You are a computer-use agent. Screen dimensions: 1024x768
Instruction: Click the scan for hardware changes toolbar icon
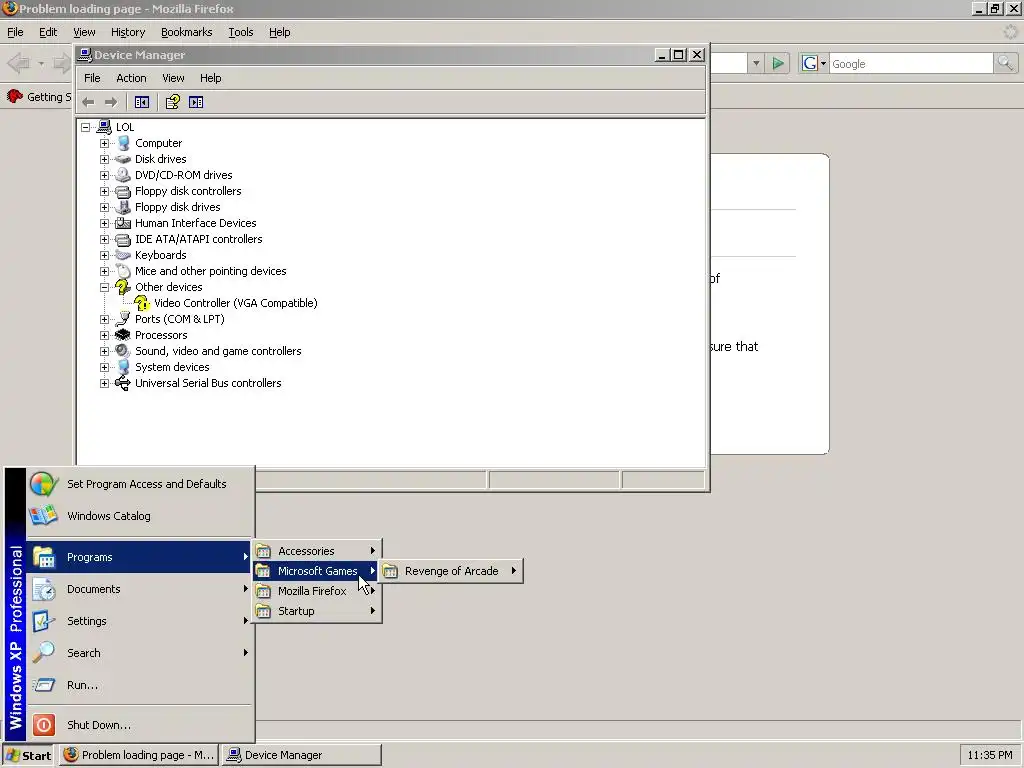[196, 102]
